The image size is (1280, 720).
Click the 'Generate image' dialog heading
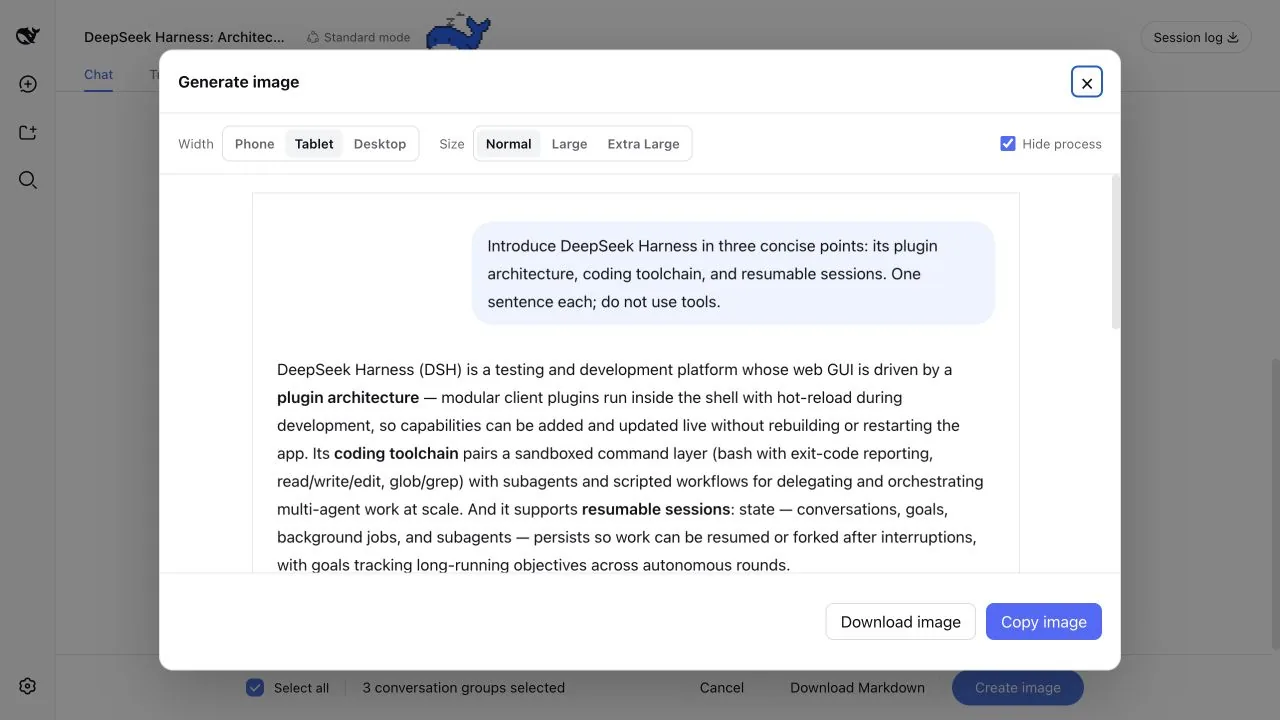coord(239,82)
